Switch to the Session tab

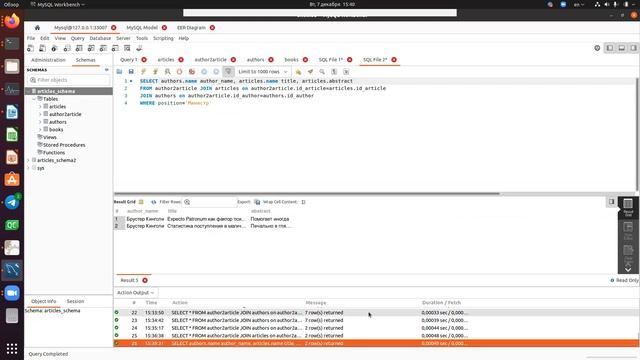click(76, 301)
